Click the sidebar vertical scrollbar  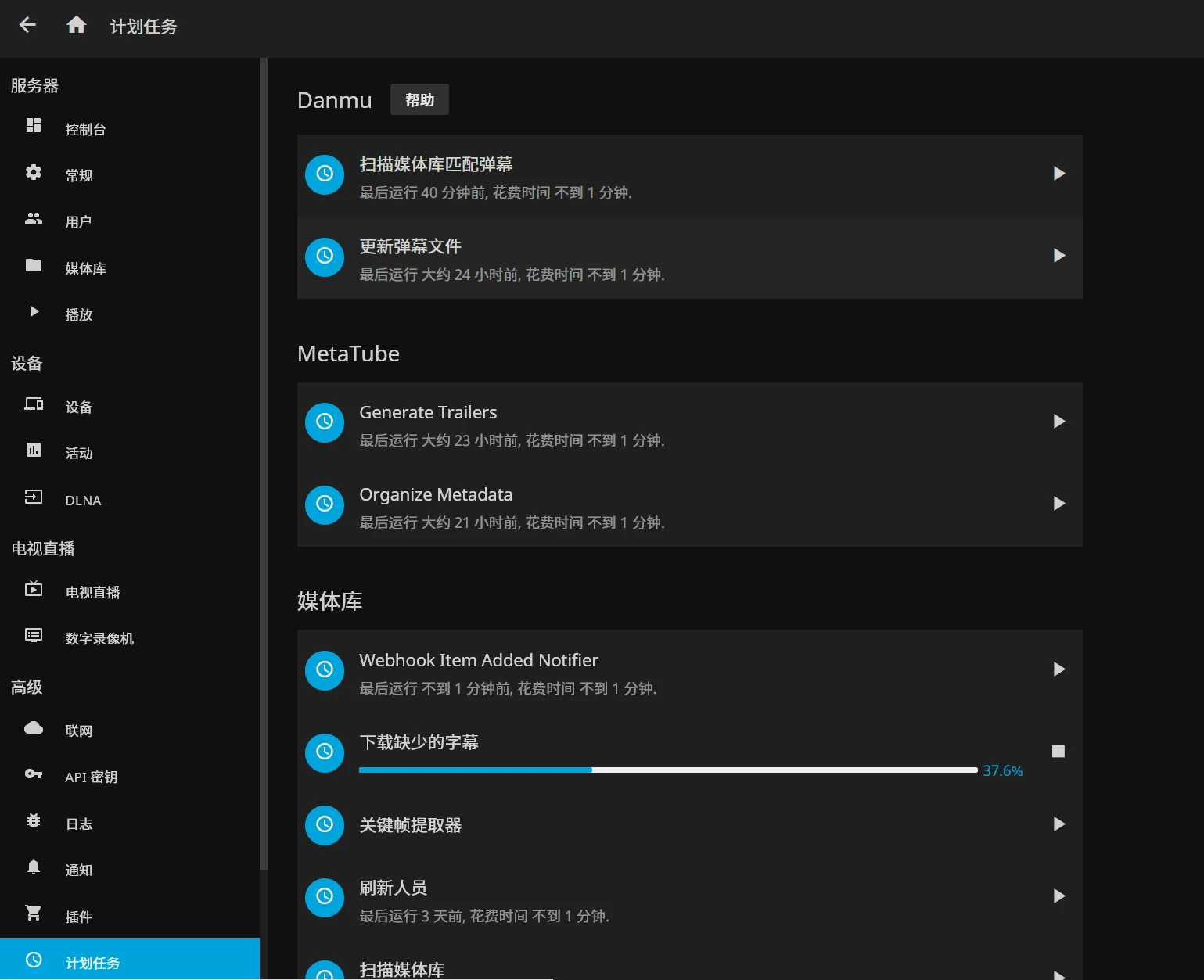[264, 469]
